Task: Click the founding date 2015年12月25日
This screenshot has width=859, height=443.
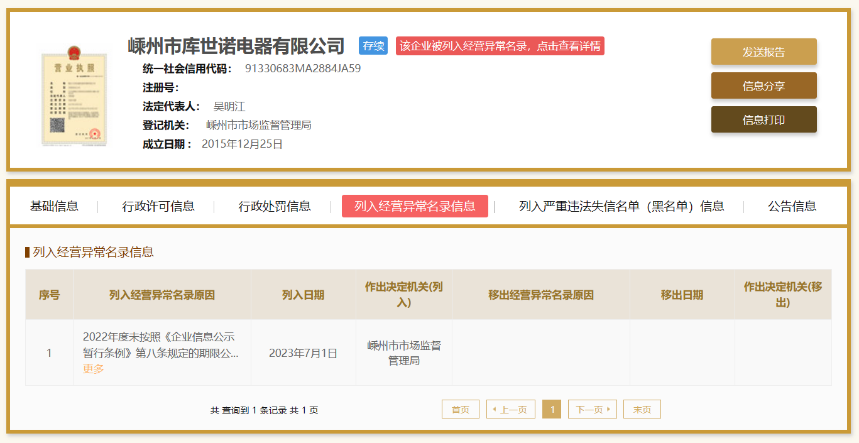Action: [x=242, y=145]
